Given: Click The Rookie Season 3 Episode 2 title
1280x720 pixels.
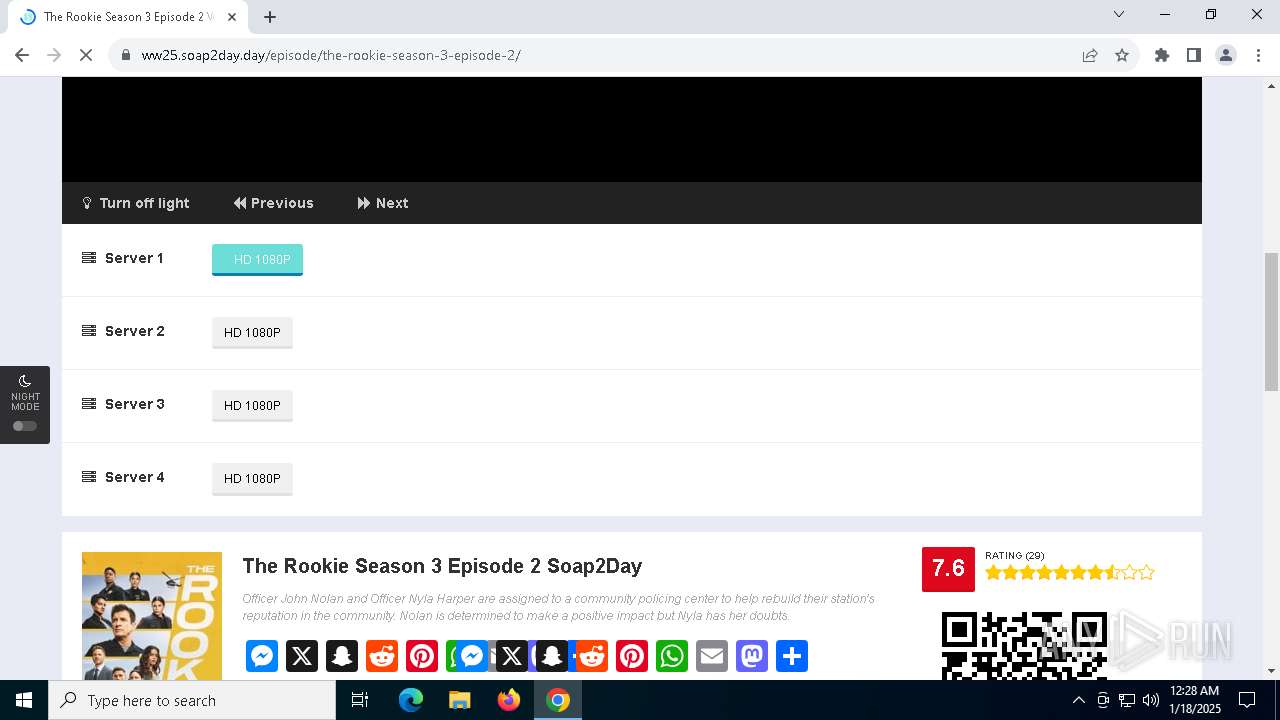Looking at the screenshot, I should tap(442, 566).
